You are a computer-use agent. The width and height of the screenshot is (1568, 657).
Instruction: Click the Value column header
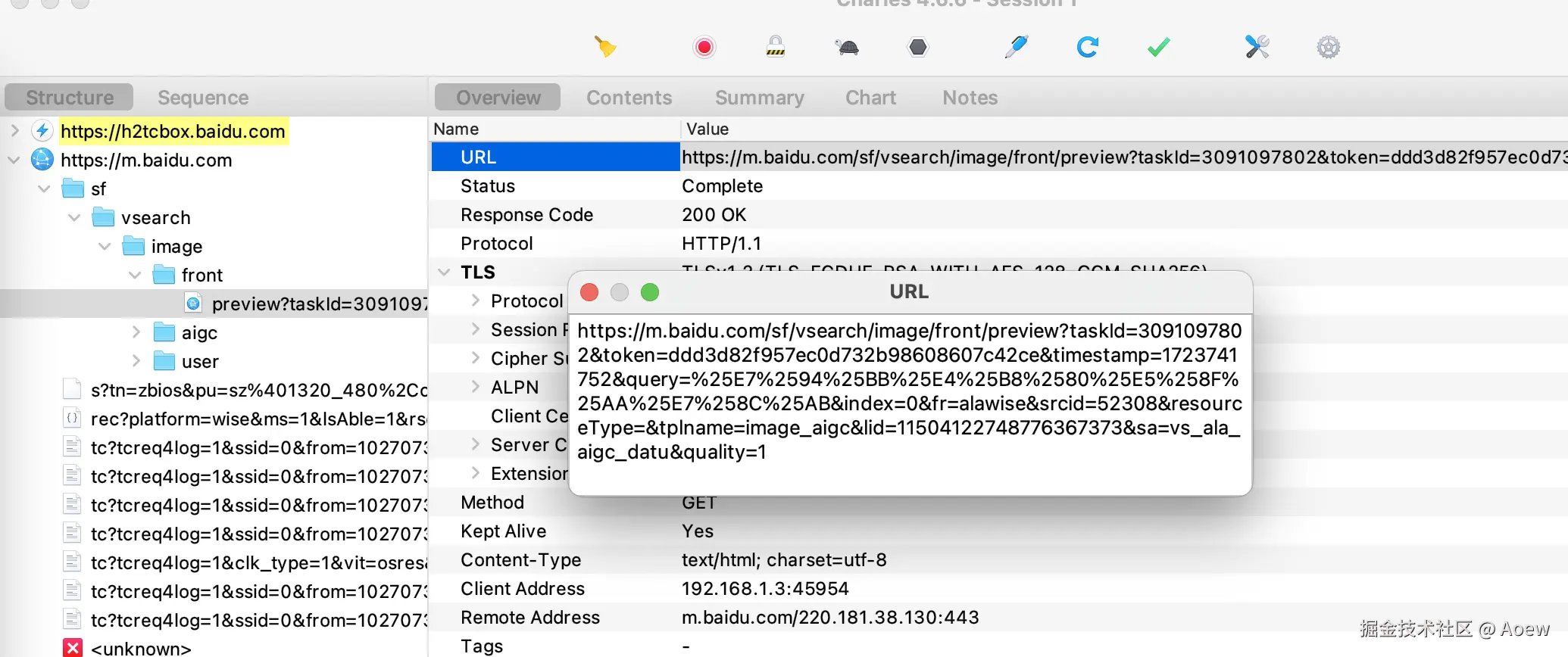(1124, 129)
